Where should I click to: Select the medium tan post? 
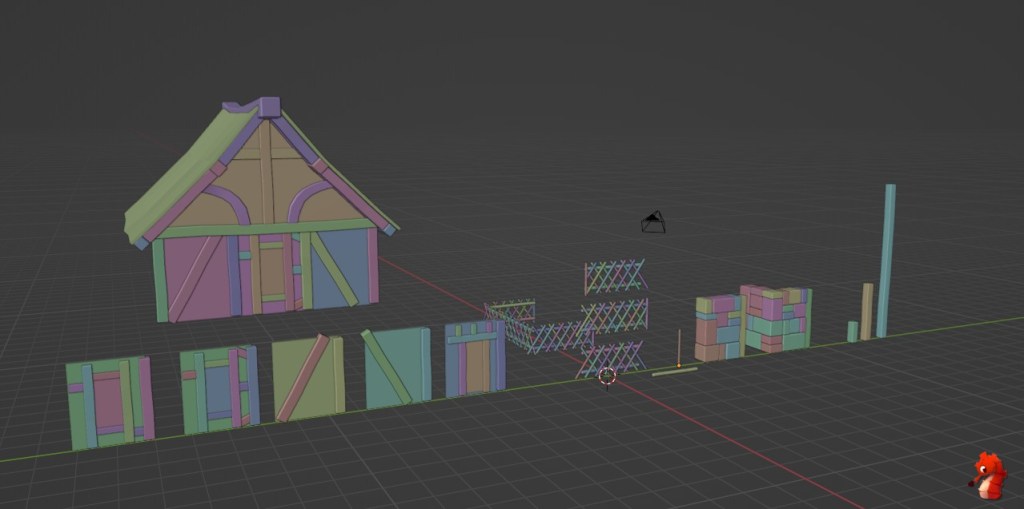(x=867, y=311)
